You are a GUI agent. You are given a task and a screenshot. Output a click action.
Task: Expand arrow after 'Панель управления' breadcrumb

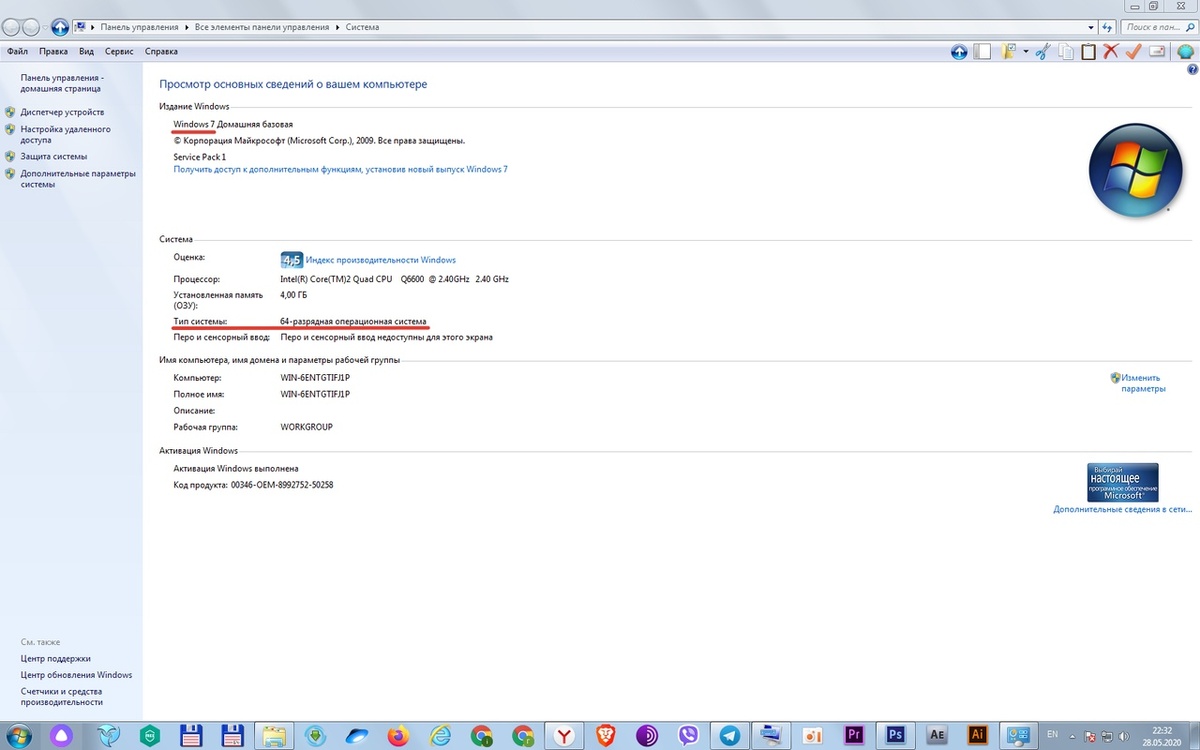click(185, 27)
